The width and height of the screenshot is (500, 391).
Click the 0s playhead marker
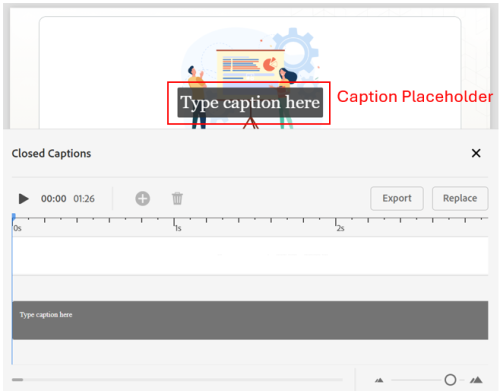click(x=14, y=218)
